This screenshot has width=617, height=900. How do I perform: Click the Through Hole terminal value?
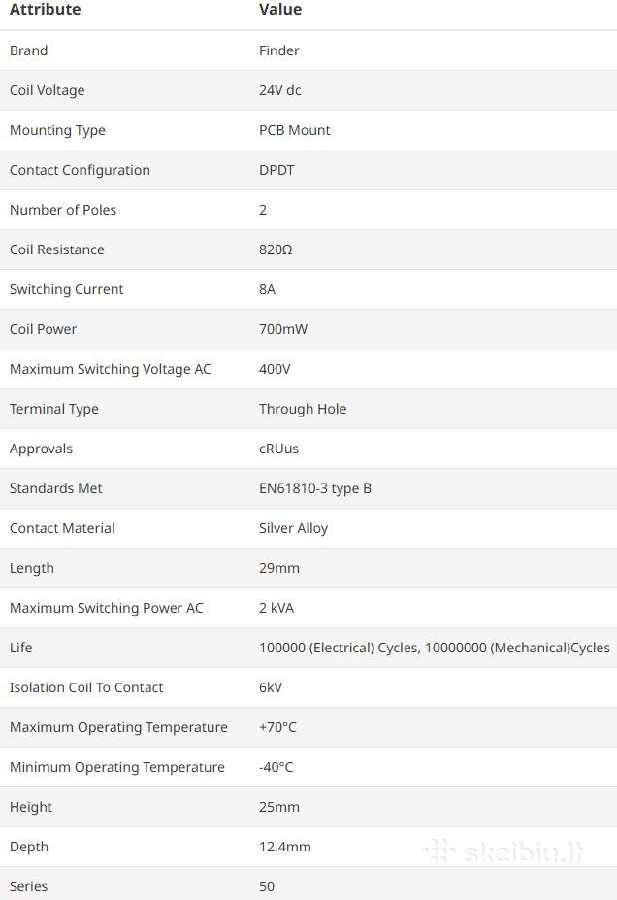point(302,409)
